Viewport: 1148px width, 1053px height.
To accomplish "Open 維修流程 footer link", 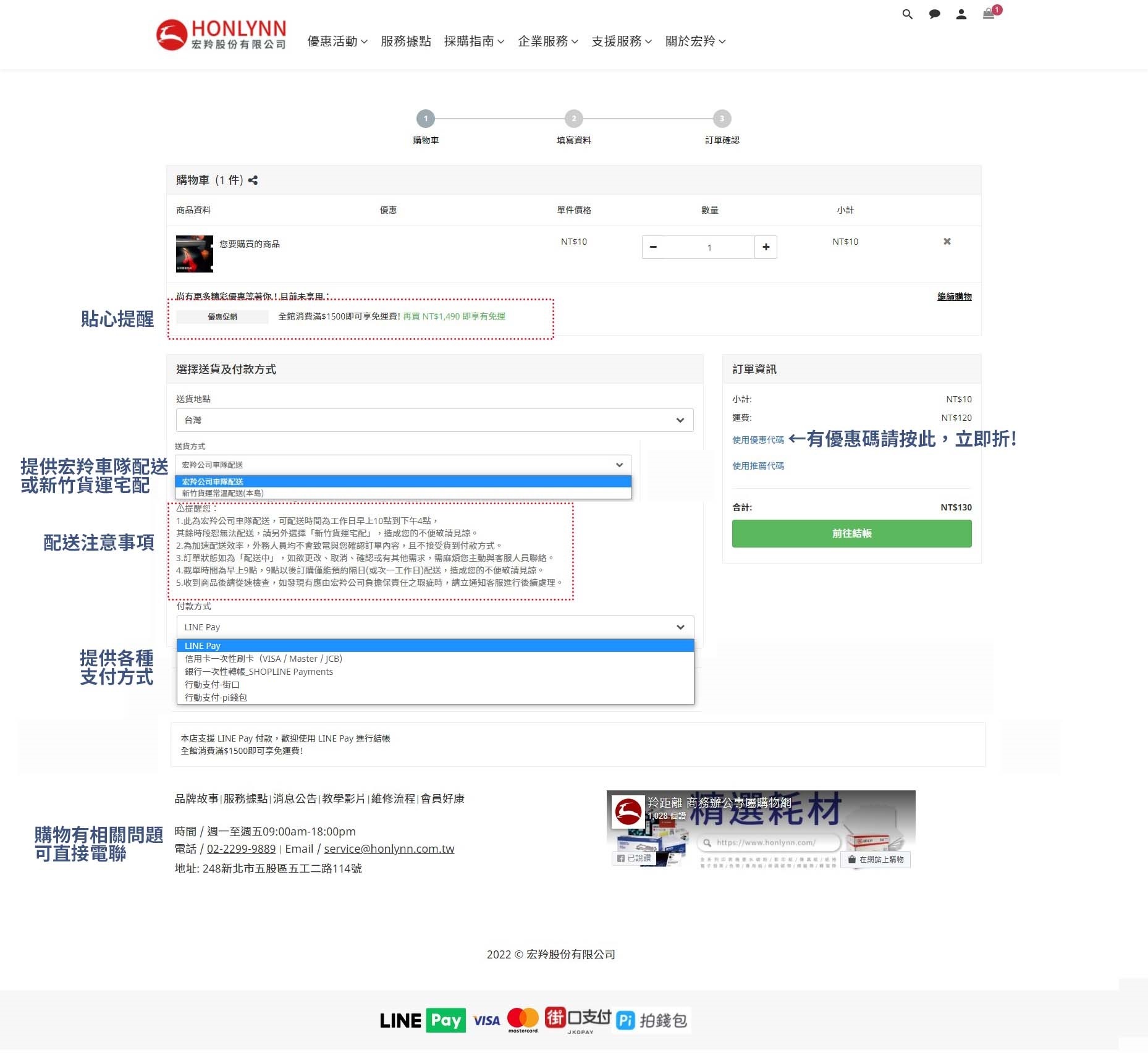I will coord(393,798).
